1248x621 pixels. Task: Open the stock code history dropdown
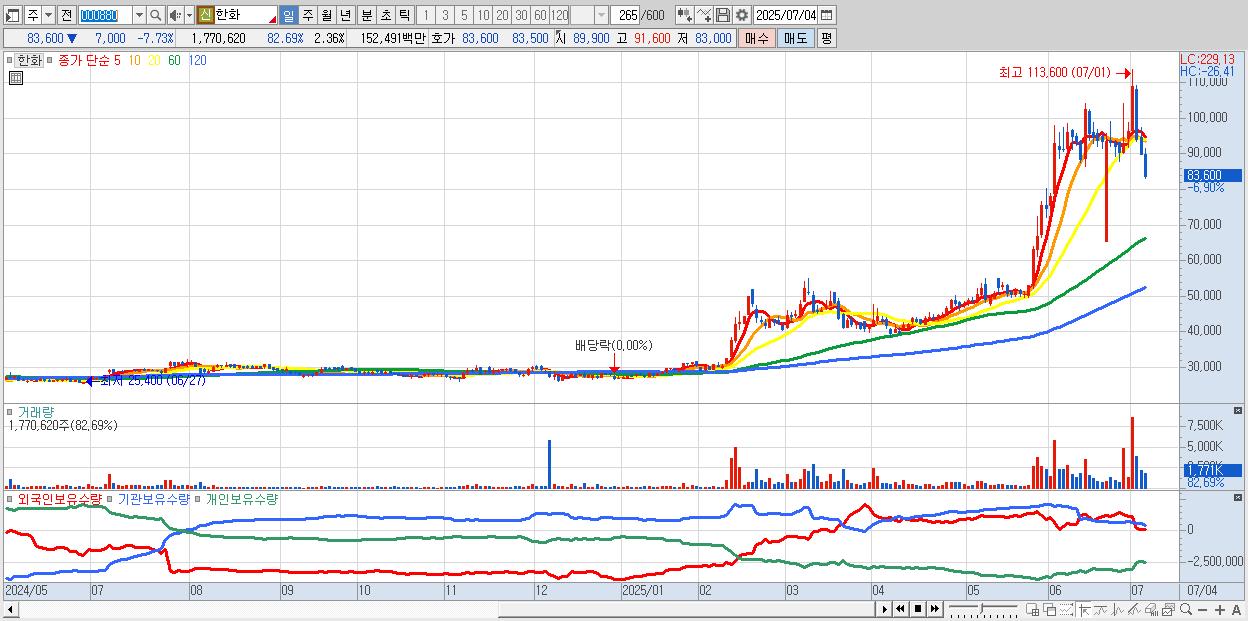click(x=139, y=16)
